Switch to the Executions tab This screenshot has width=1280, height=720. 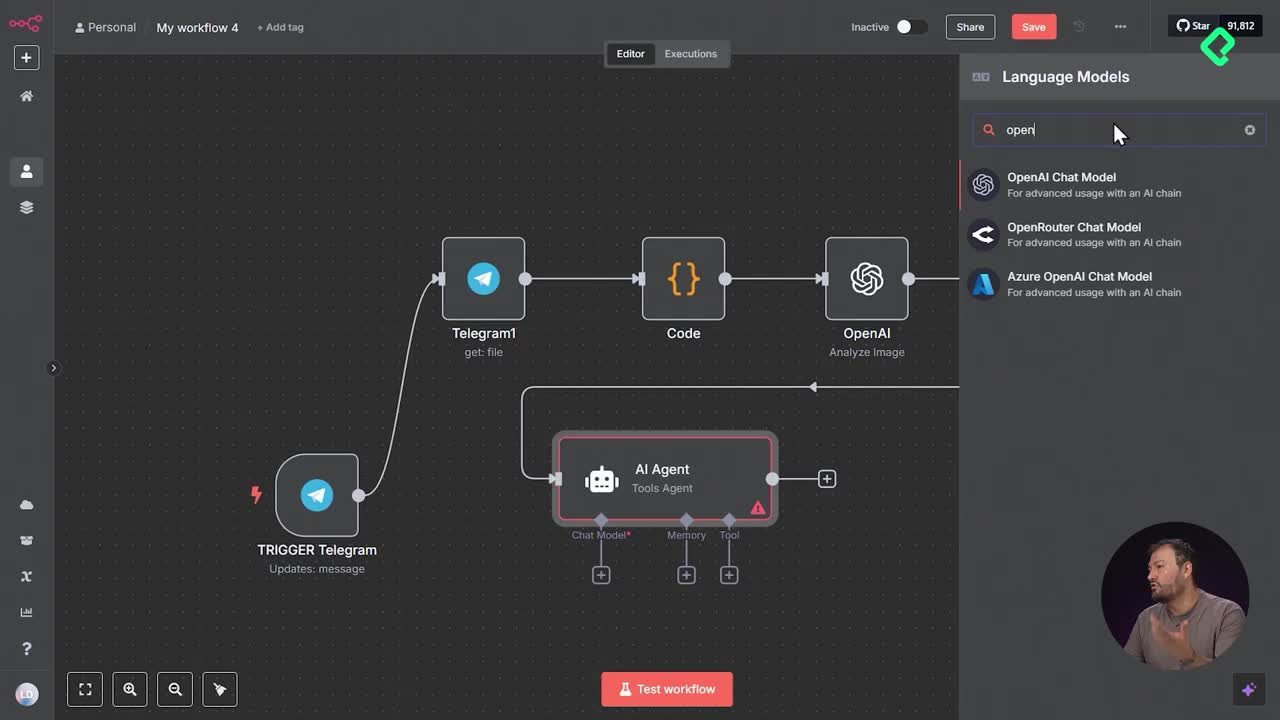tap(690, 54)
